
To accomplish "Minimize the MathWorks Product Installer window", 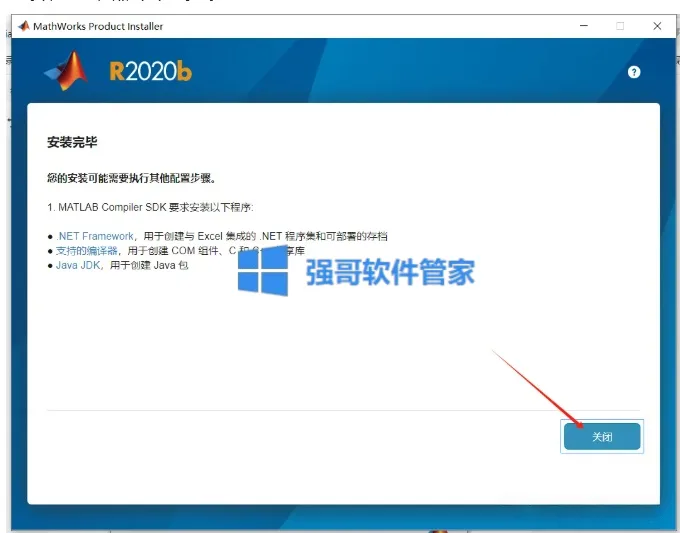I will [x=584, y=26].
